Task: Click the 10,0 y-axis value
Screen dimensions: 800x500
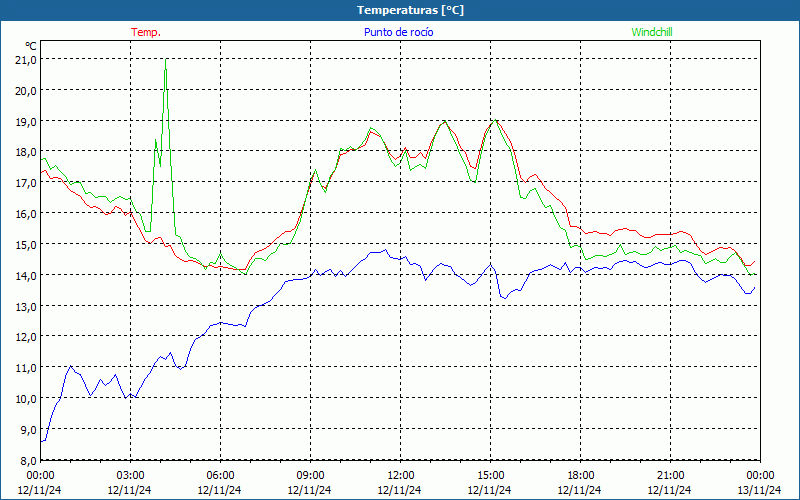Action: [27, 398]
